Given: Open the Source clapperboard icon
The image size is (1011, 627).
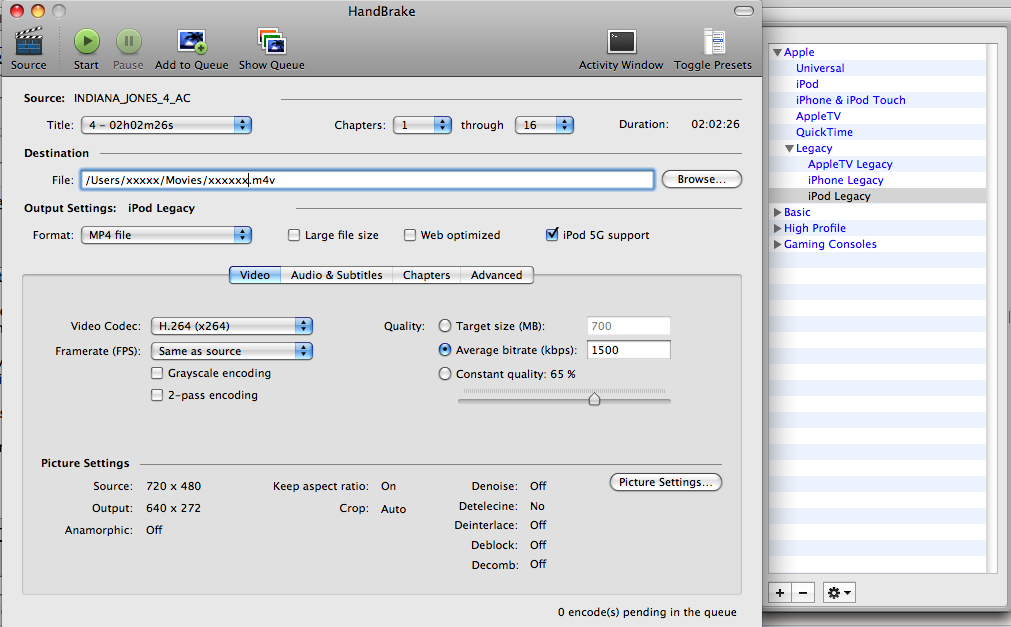Looking at the screenshot, I should [x=28, y=42].
